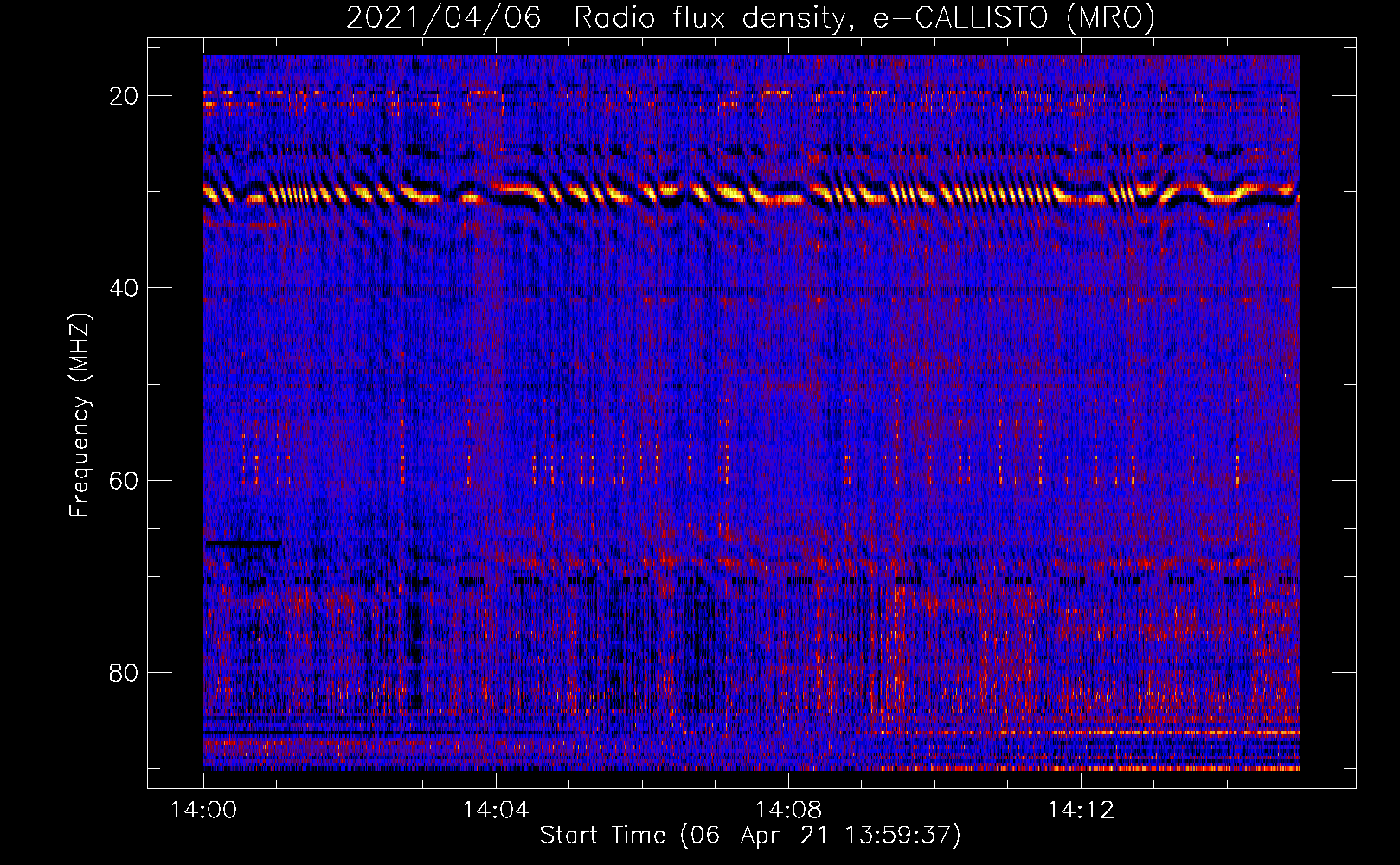Image resolution: width=1400 pixels, height=865 pixels.
Task: Click the 'Start Time (06-Apr-21 13:59:37)' axis label
Action: [750, 836]
